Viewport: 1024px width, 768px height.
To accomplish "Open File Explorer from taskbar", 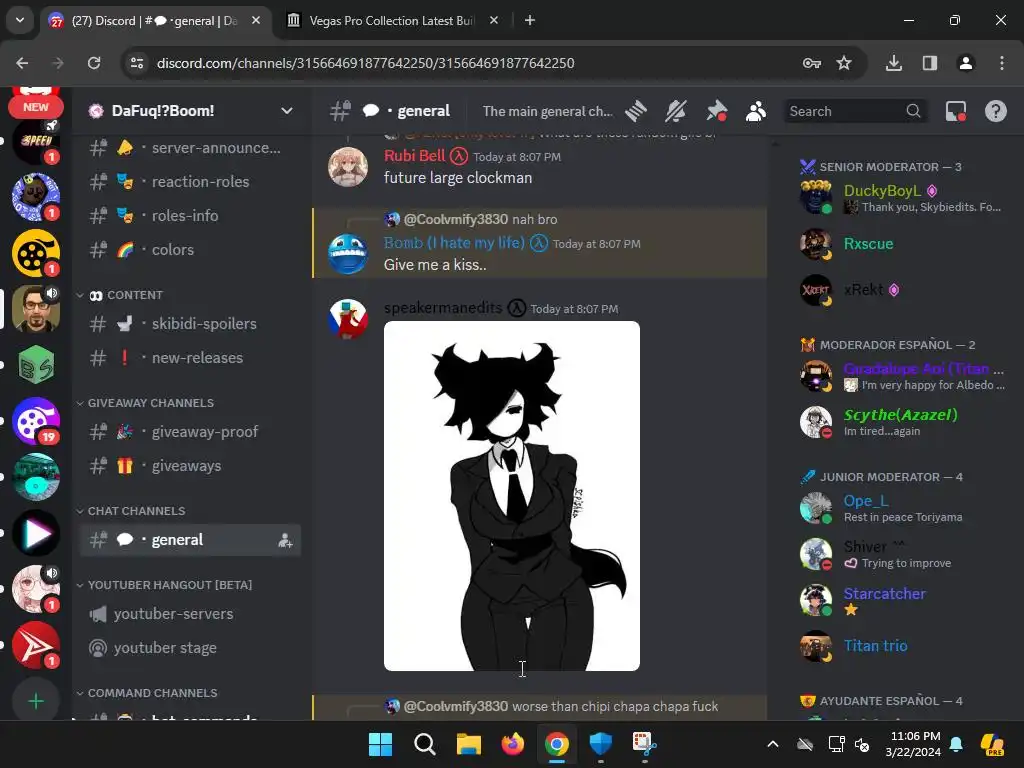I will click(x=468, y=744).
